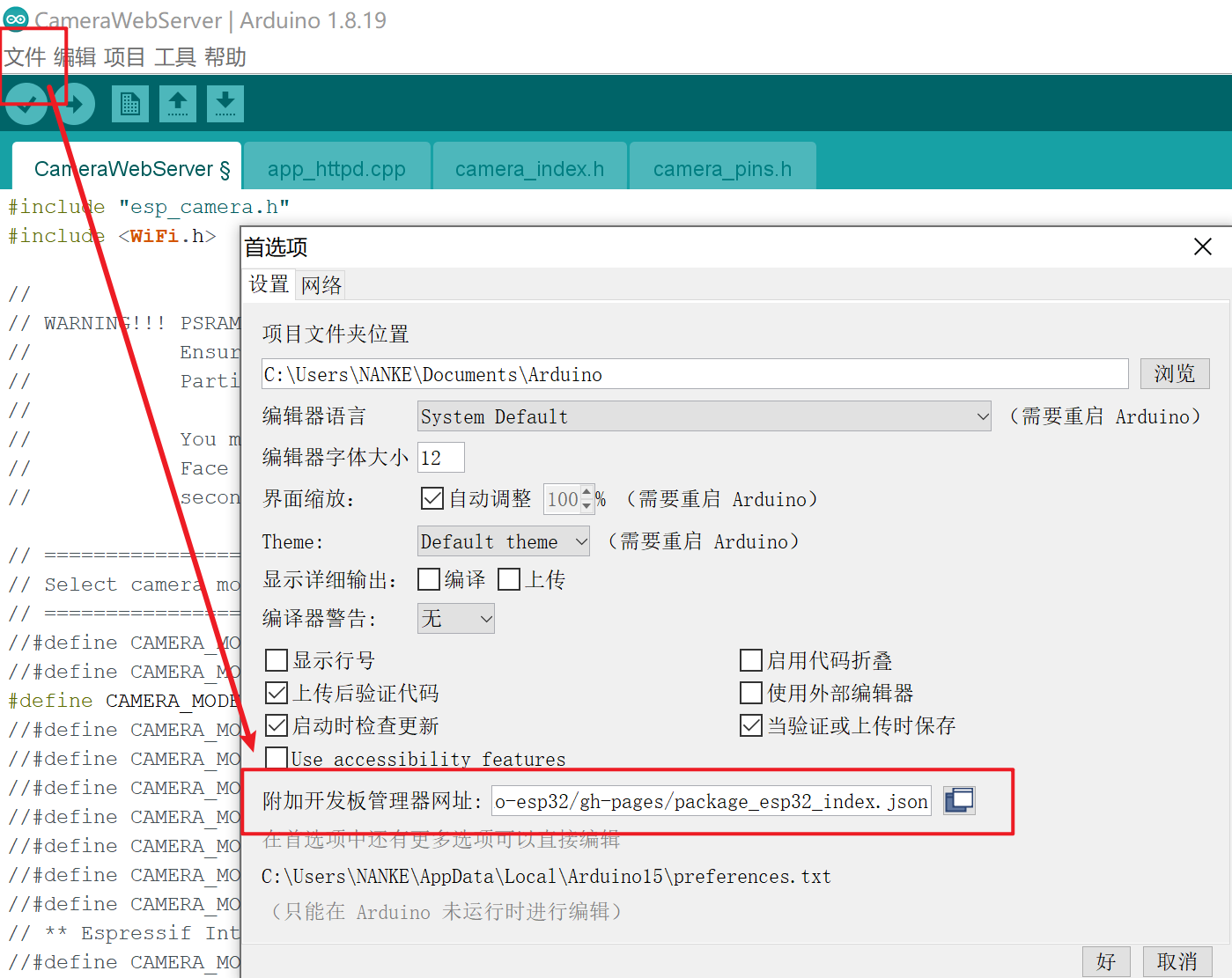Screen dimensions: 1232x978
Task: Open the 帮助 menu
Action: [225, 57]
